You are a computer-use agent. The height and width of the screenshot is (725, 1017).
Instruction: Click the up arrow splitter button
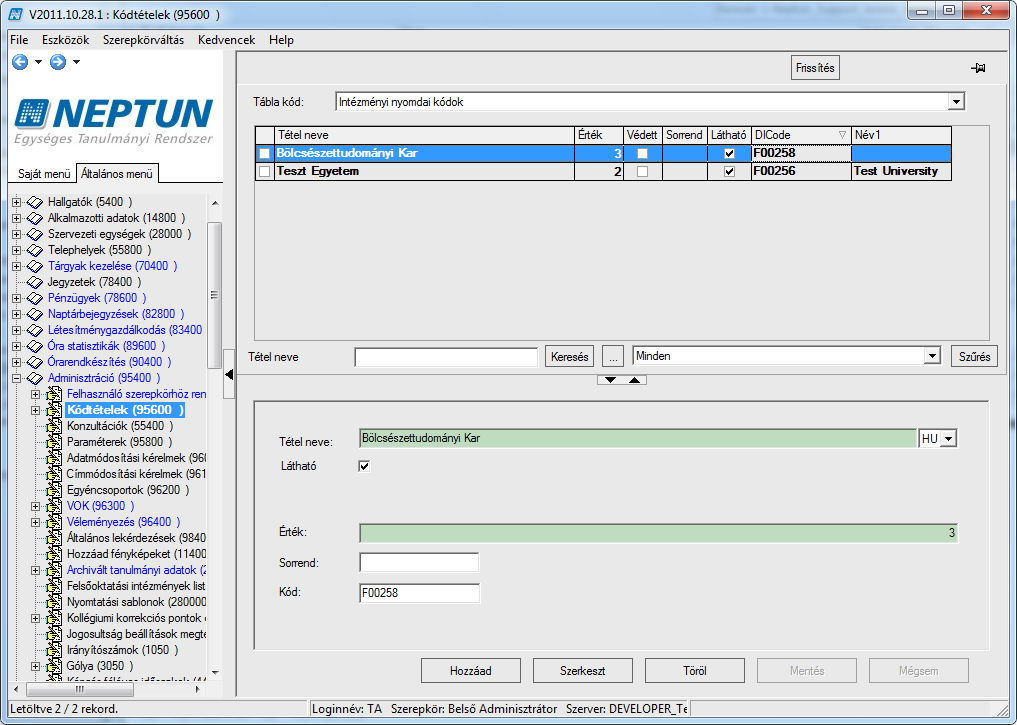(634, 380)
